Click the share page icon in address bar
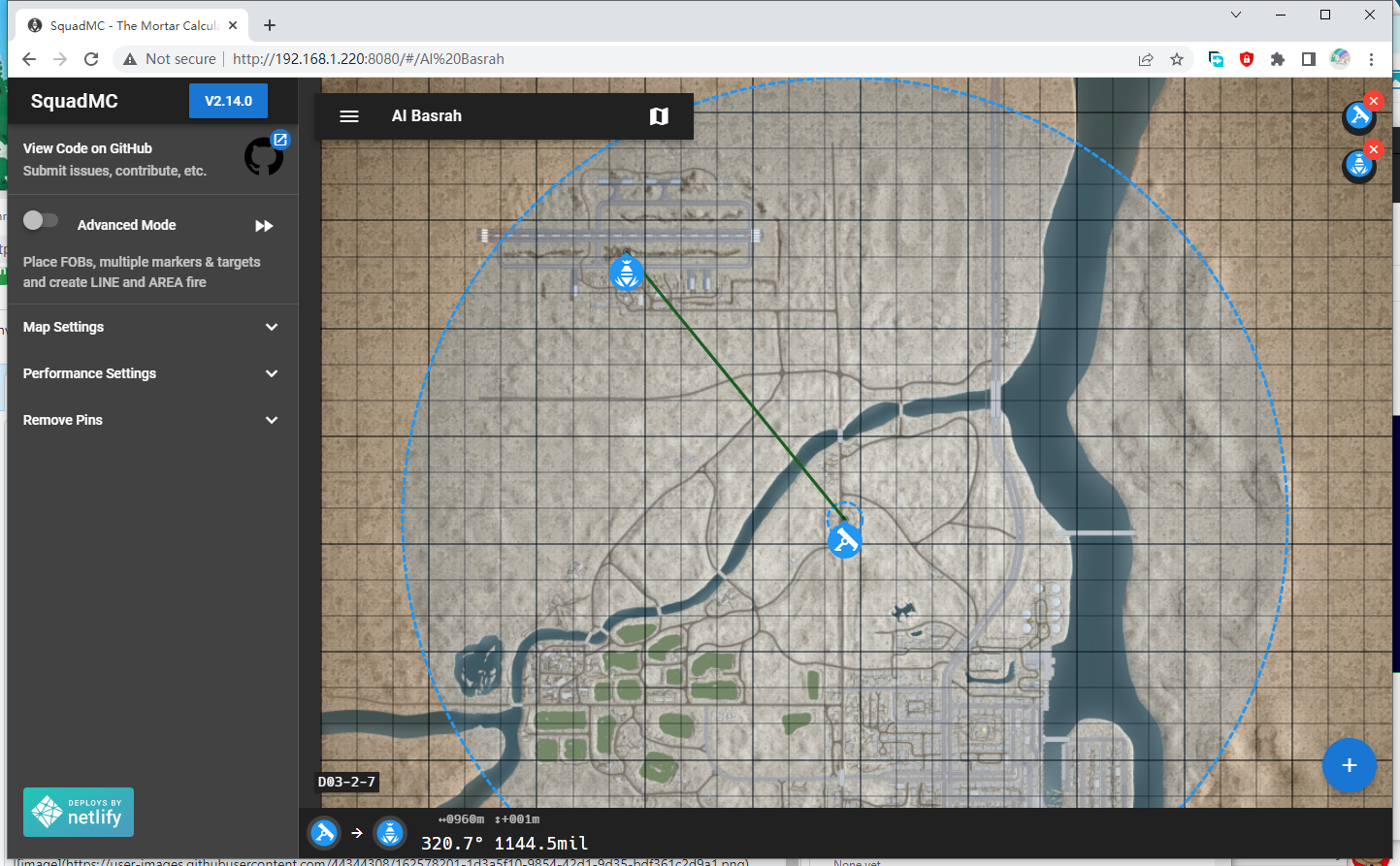 pos(1146,59)
